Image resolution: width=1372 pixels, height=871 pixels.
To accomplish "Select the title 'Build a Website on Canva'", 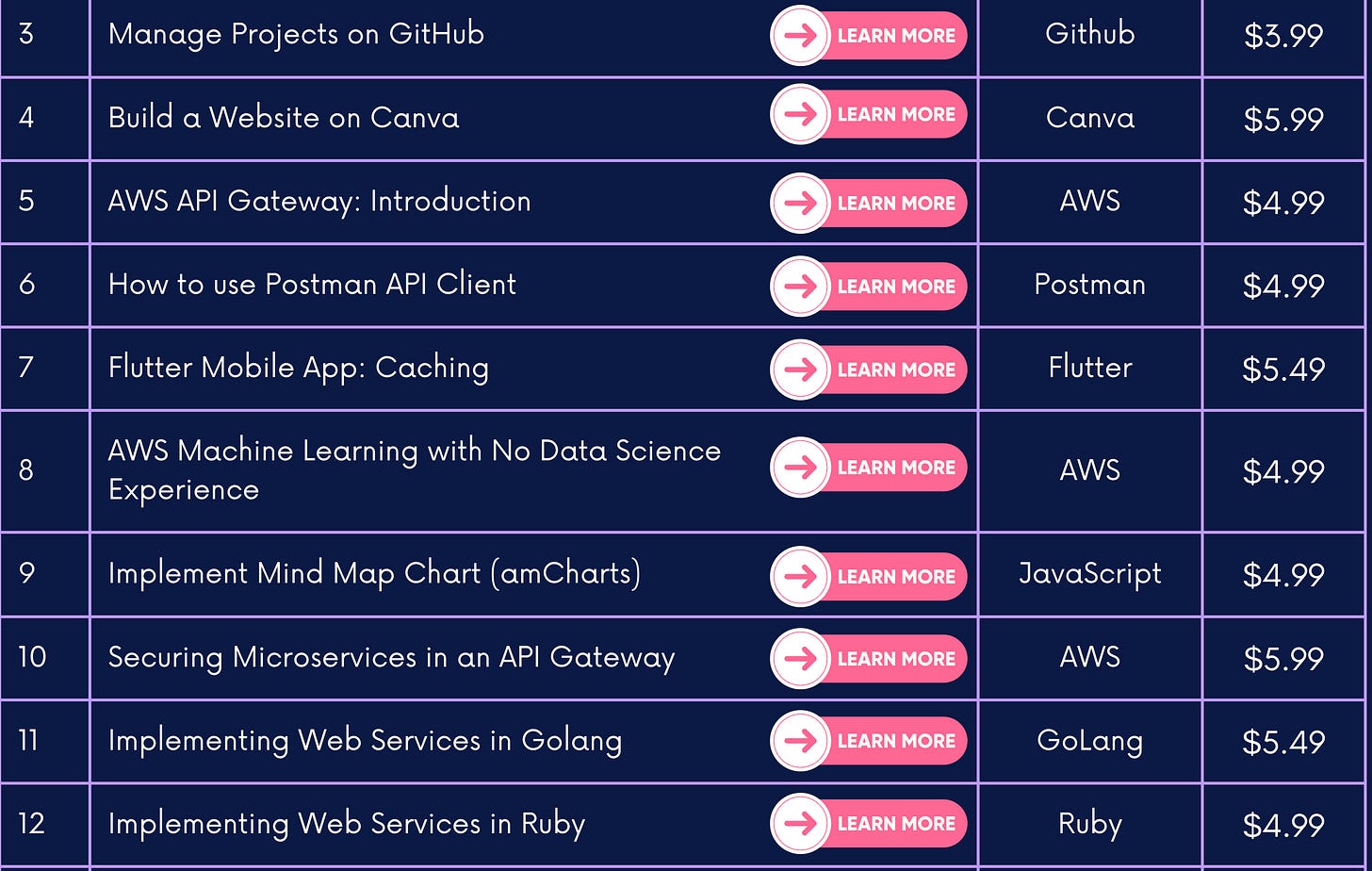I will tap(284, 118).
